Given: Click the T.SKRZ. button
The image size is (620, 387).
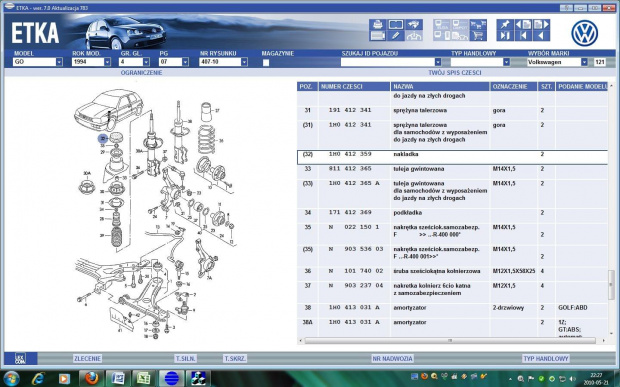Looking at the screenshot, I should coord(235,359).
